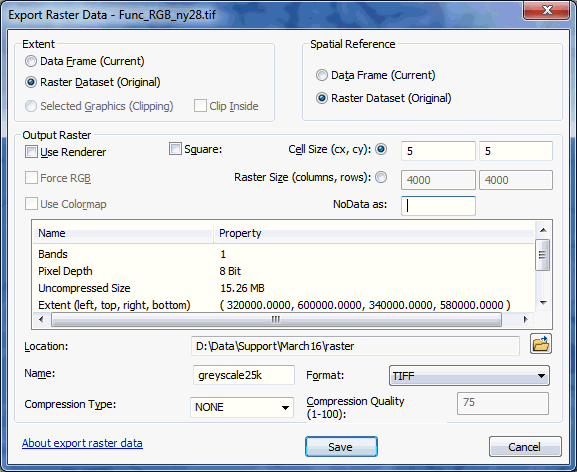Enable the Use Renderer checkbox

coord(31,152)
